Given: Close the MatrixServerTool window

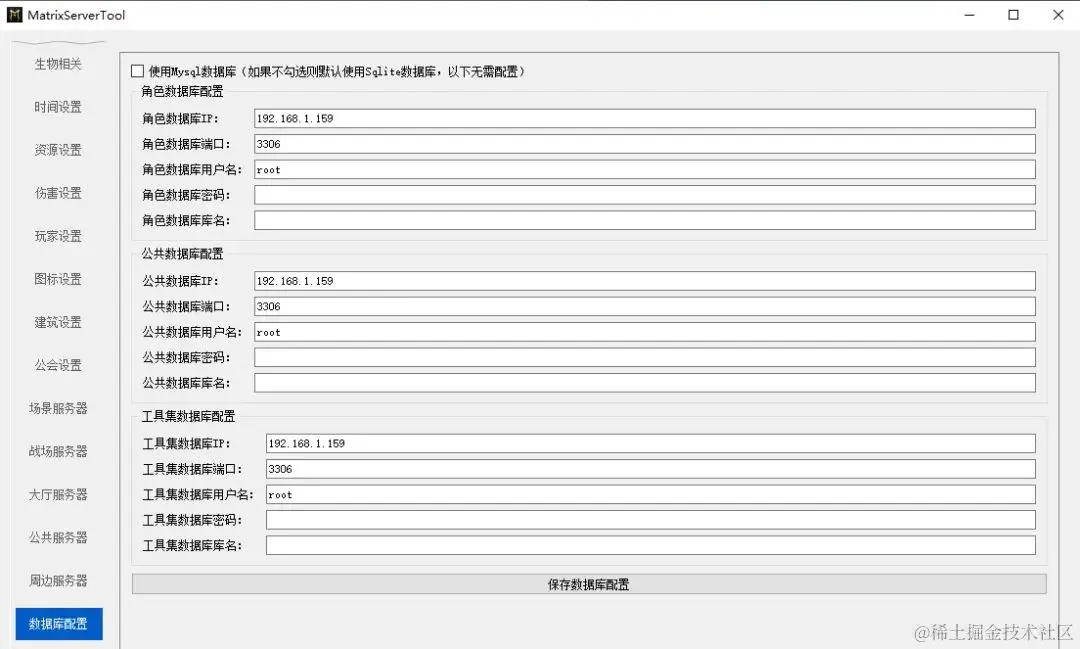Looking at the screenshot, I should (1058, 14).
